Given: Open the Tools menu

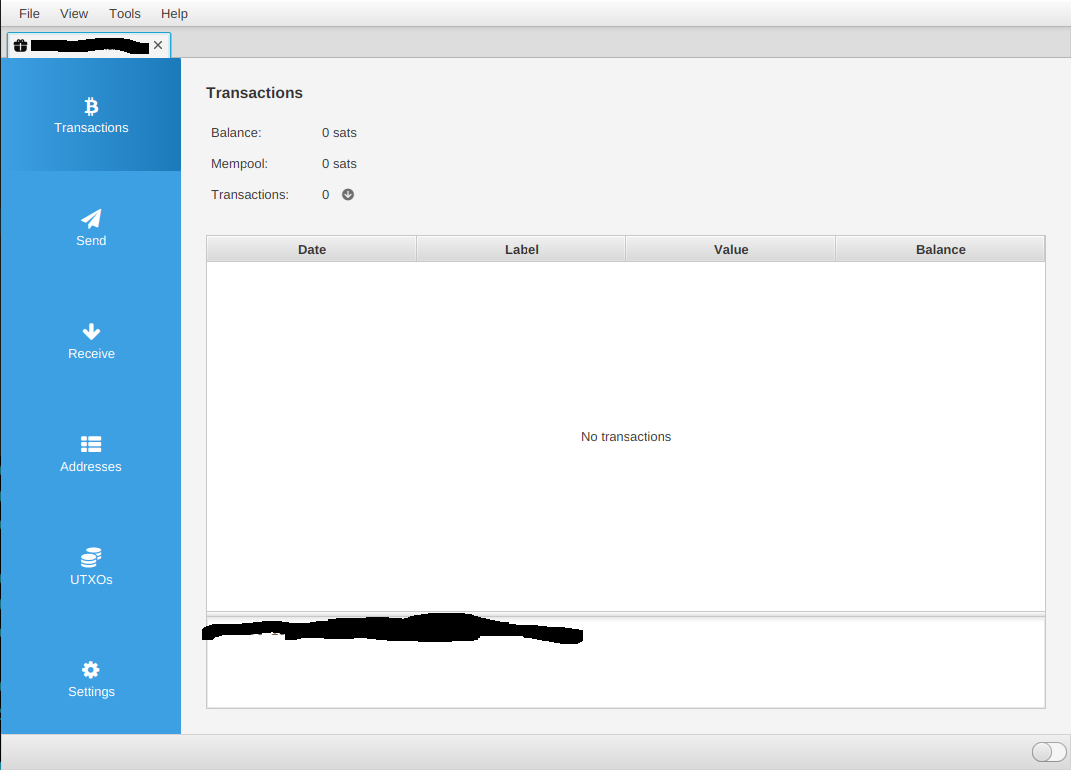Looking at the screenshot, I should pyautogui.click(x=124, y=13).
